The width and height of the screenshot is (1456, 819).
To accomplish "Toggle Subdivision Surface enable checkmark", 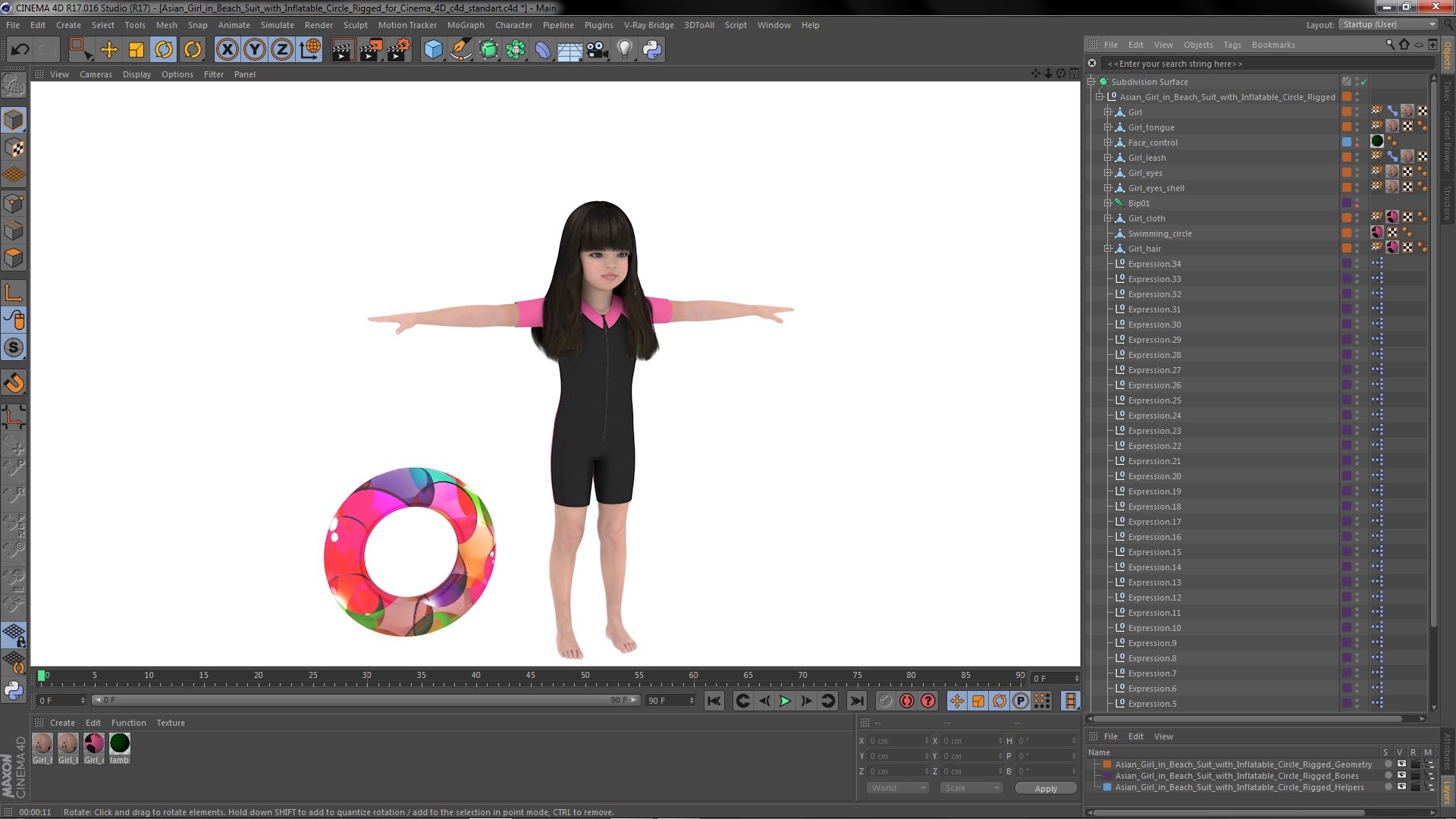I will point(1363,82).
